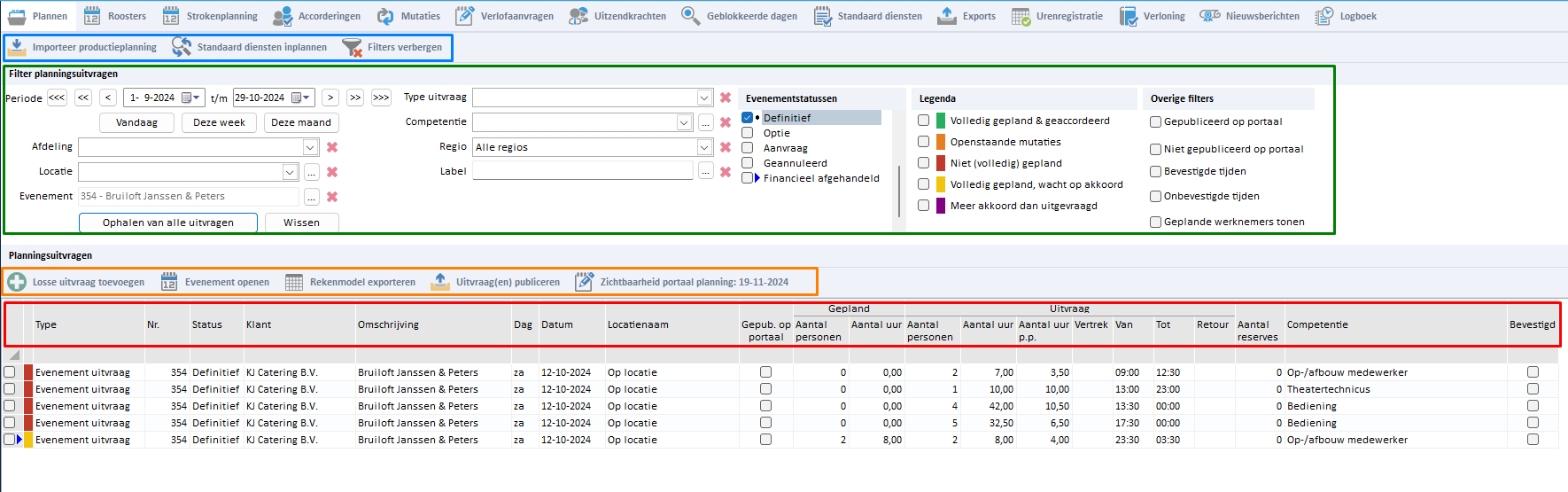The height and width of the screenshot is (492, 1568).
Task: Open the Uitzendkrachten icon
Action: 578,16
